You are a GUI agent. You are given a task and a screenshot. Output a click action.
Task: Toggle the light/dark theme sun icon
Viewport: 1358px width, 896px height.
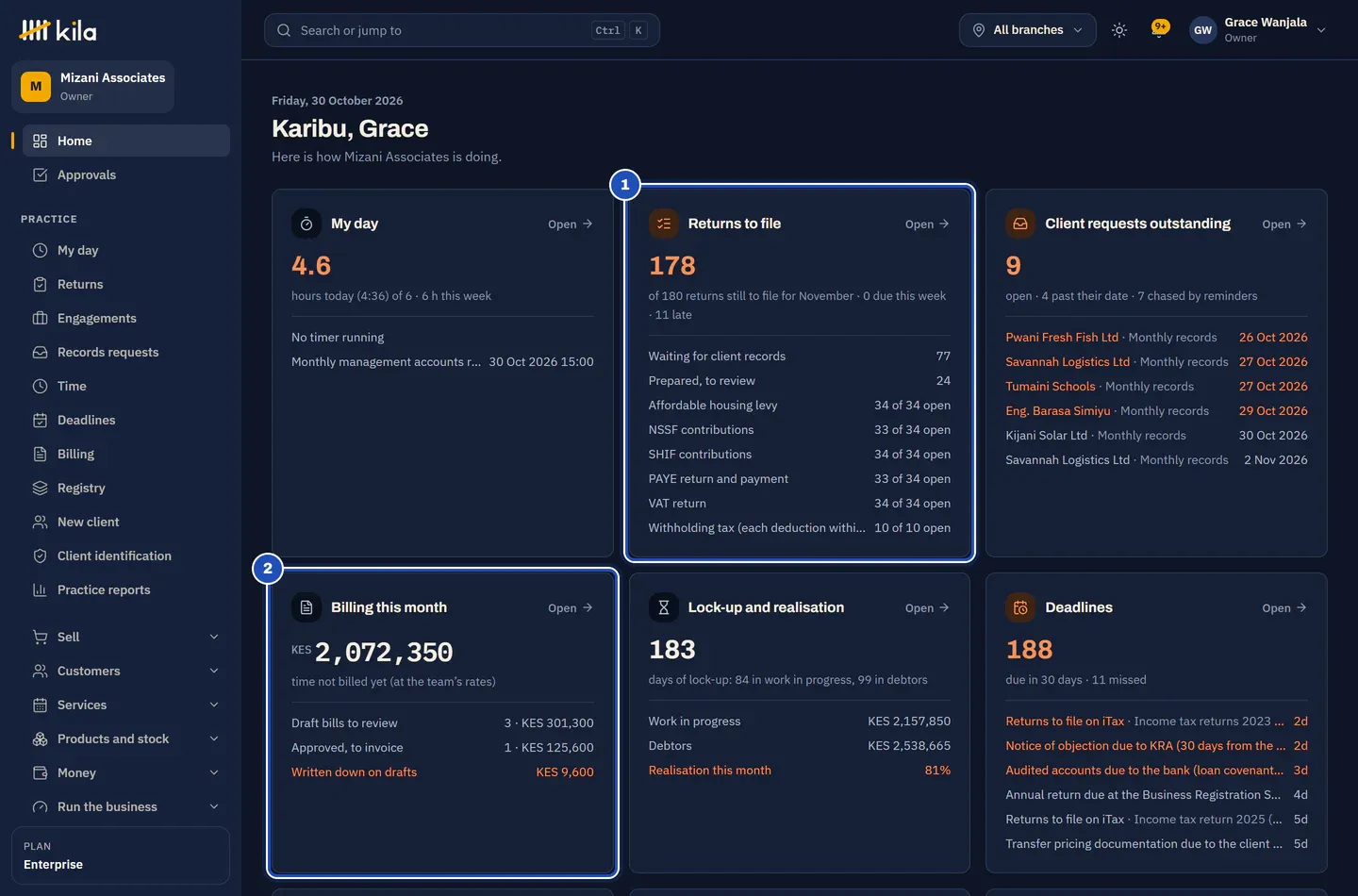pyautogui.click(x=1119, y=30)
